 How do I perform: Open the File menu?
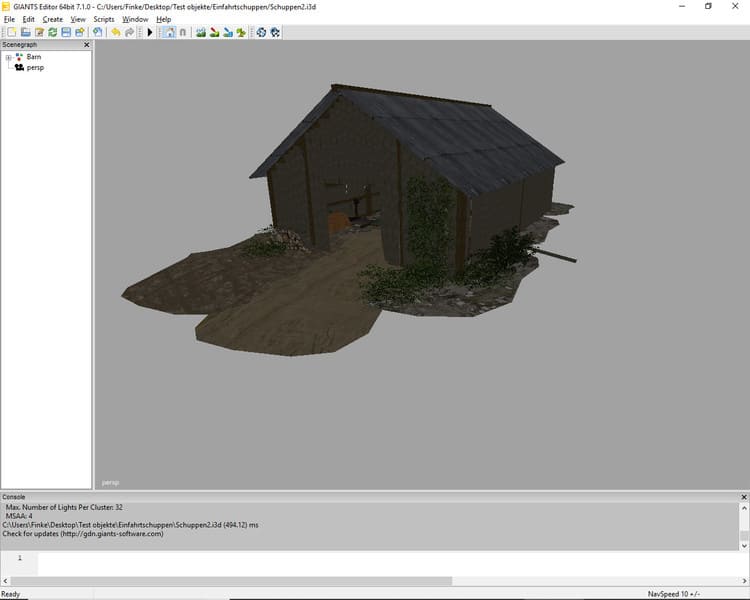(9, 19)
